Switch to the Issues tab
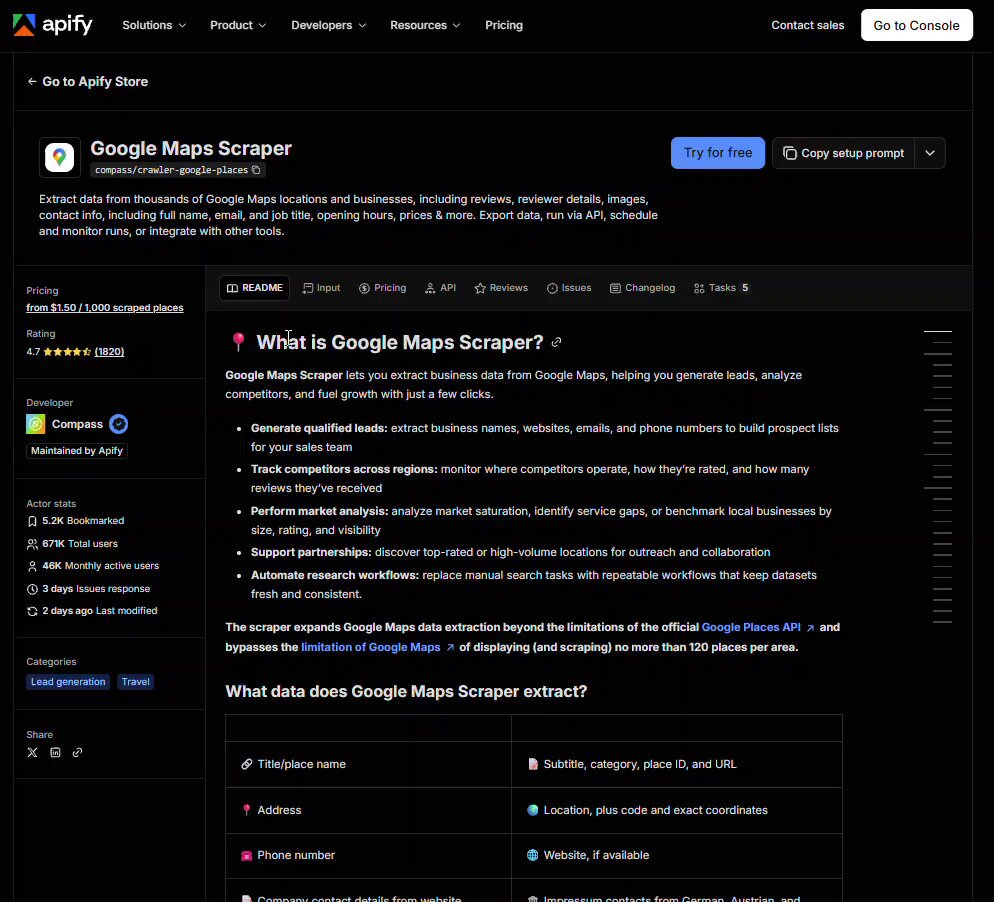Image resolution: width=994 pixels, height=902 pixels. [x=569, y=288]
